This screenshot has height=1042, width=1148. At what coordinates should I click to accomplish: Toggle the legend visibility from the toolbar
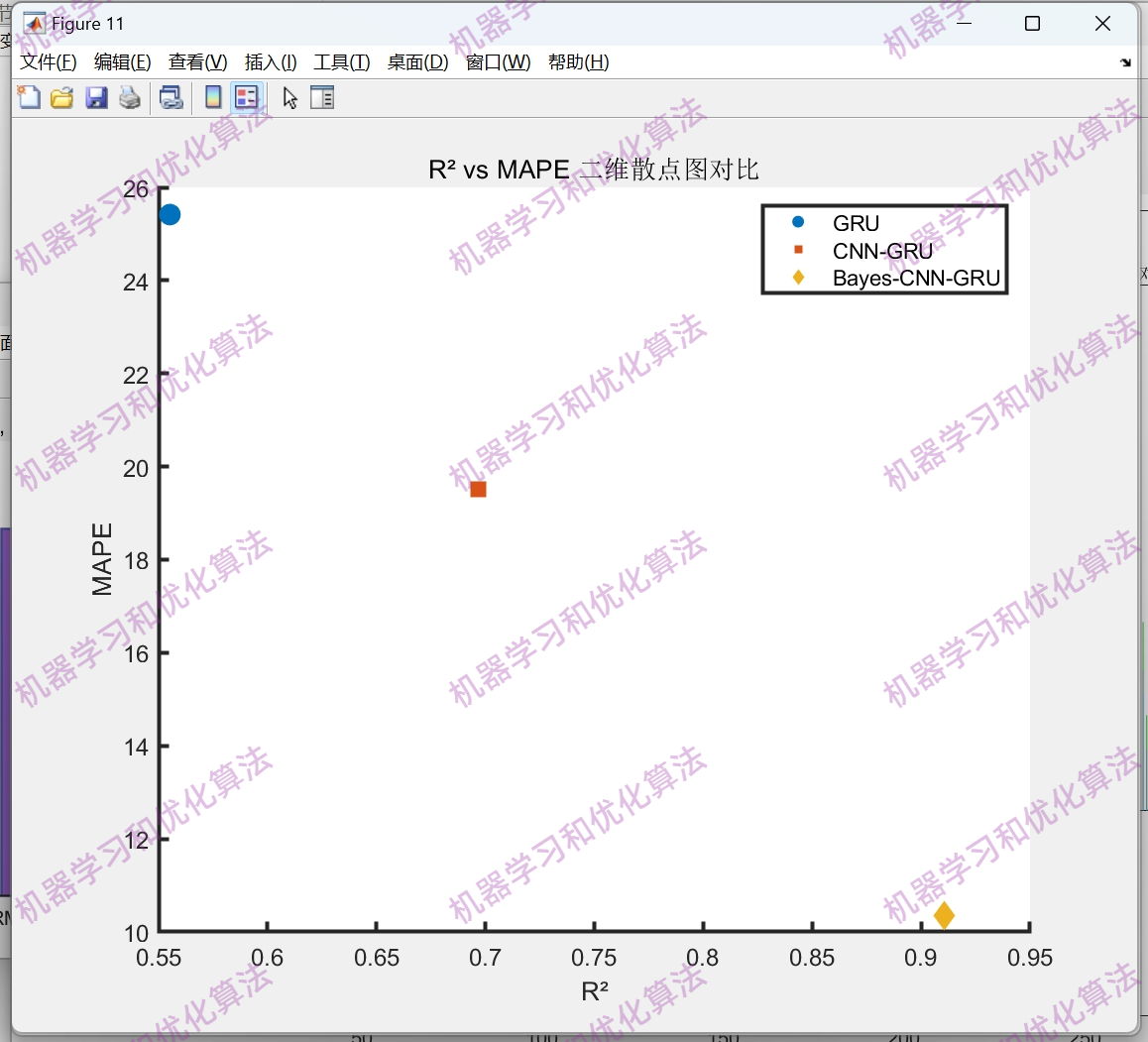click(x=248, y=97)
